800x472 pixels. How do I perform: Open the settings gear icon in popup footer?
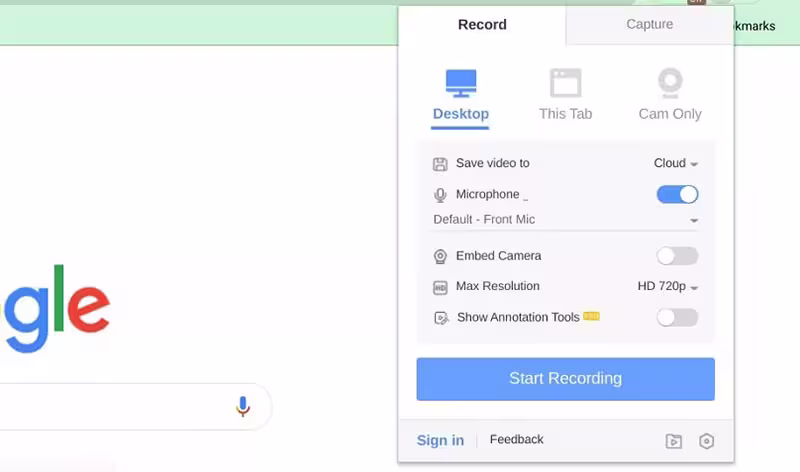pos(707,441)
